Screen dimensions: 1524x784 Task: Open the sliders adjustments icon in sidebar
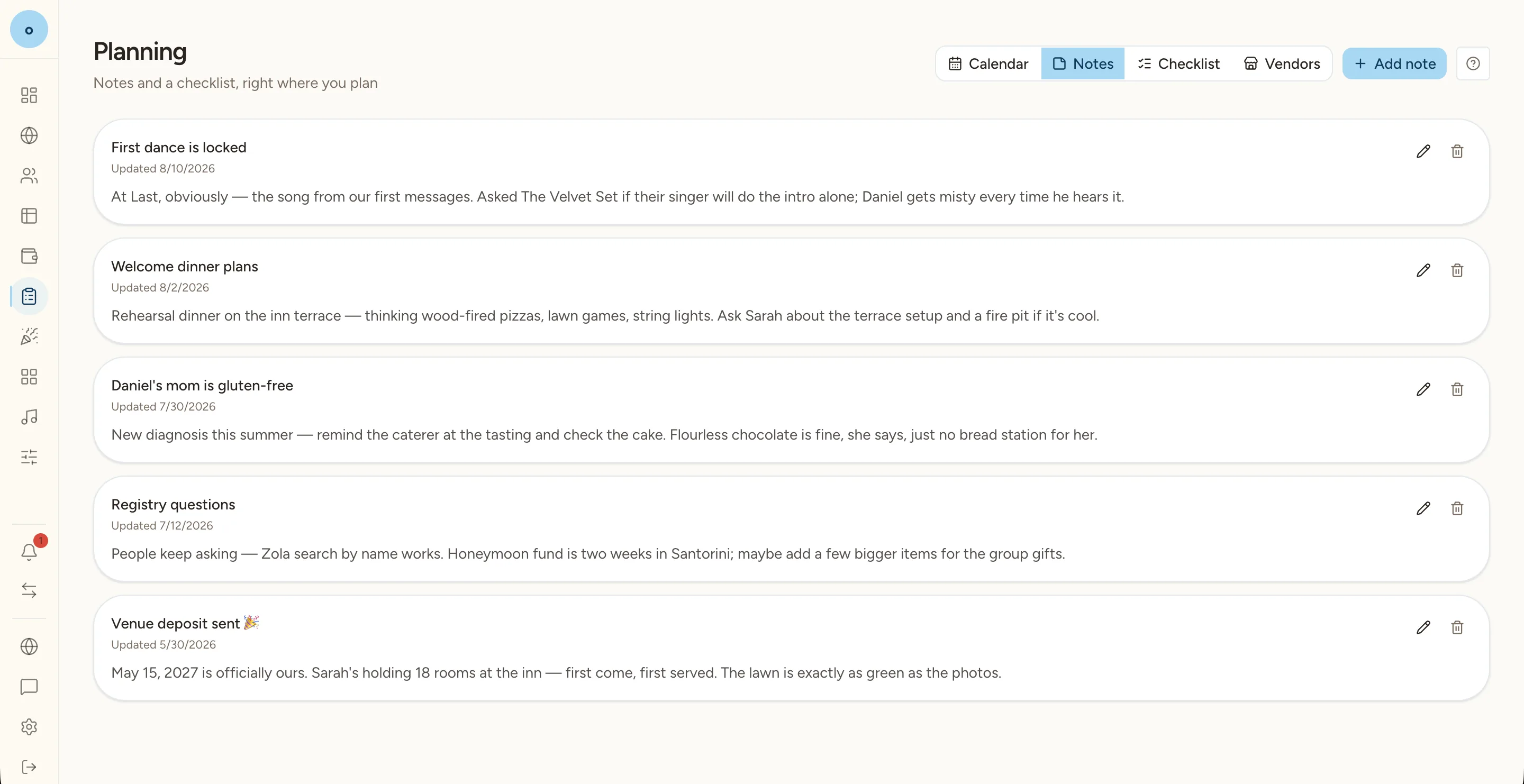(x=29, y=457)
